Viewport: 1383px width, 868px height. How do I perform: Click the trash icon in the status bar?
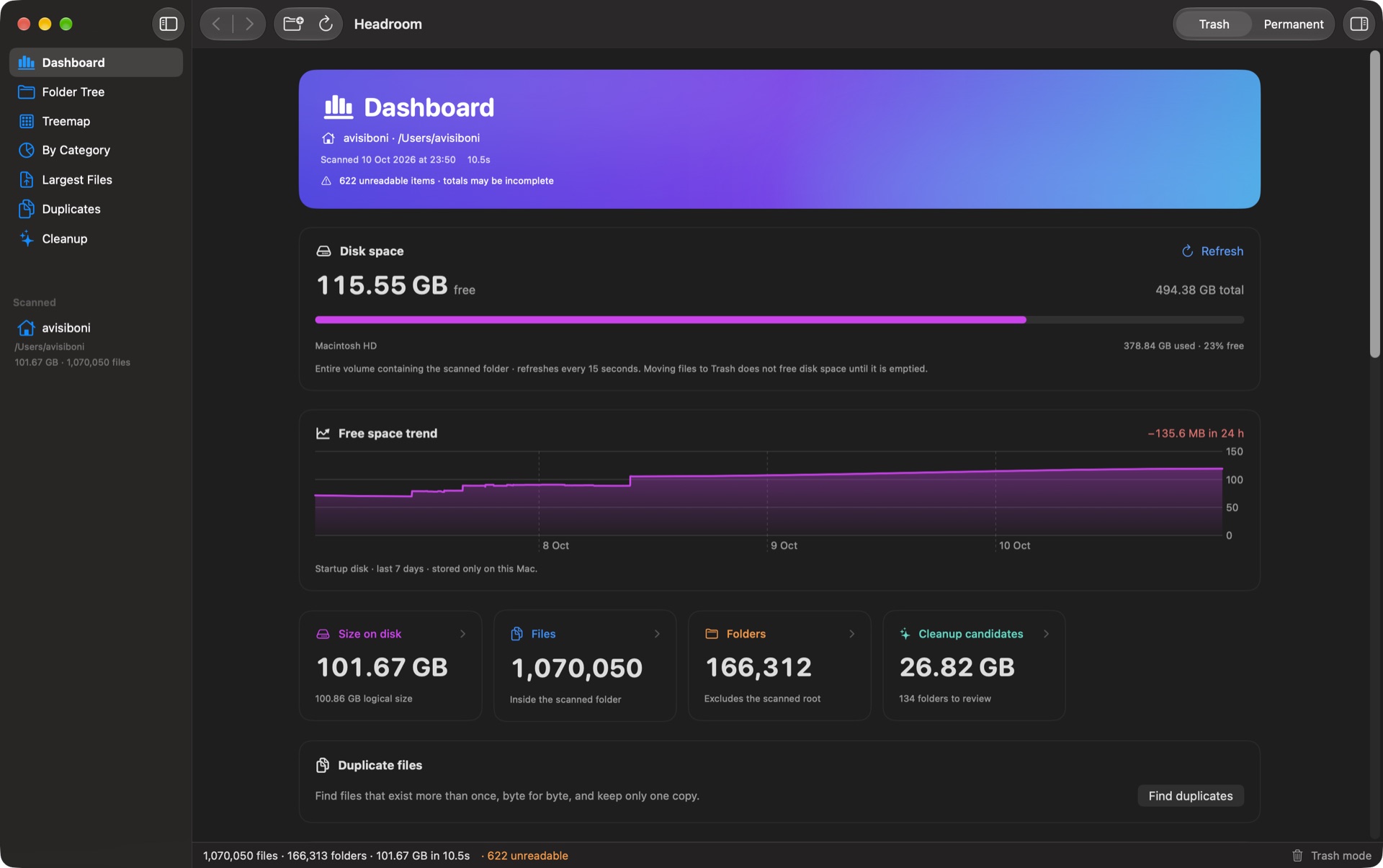1297,855
